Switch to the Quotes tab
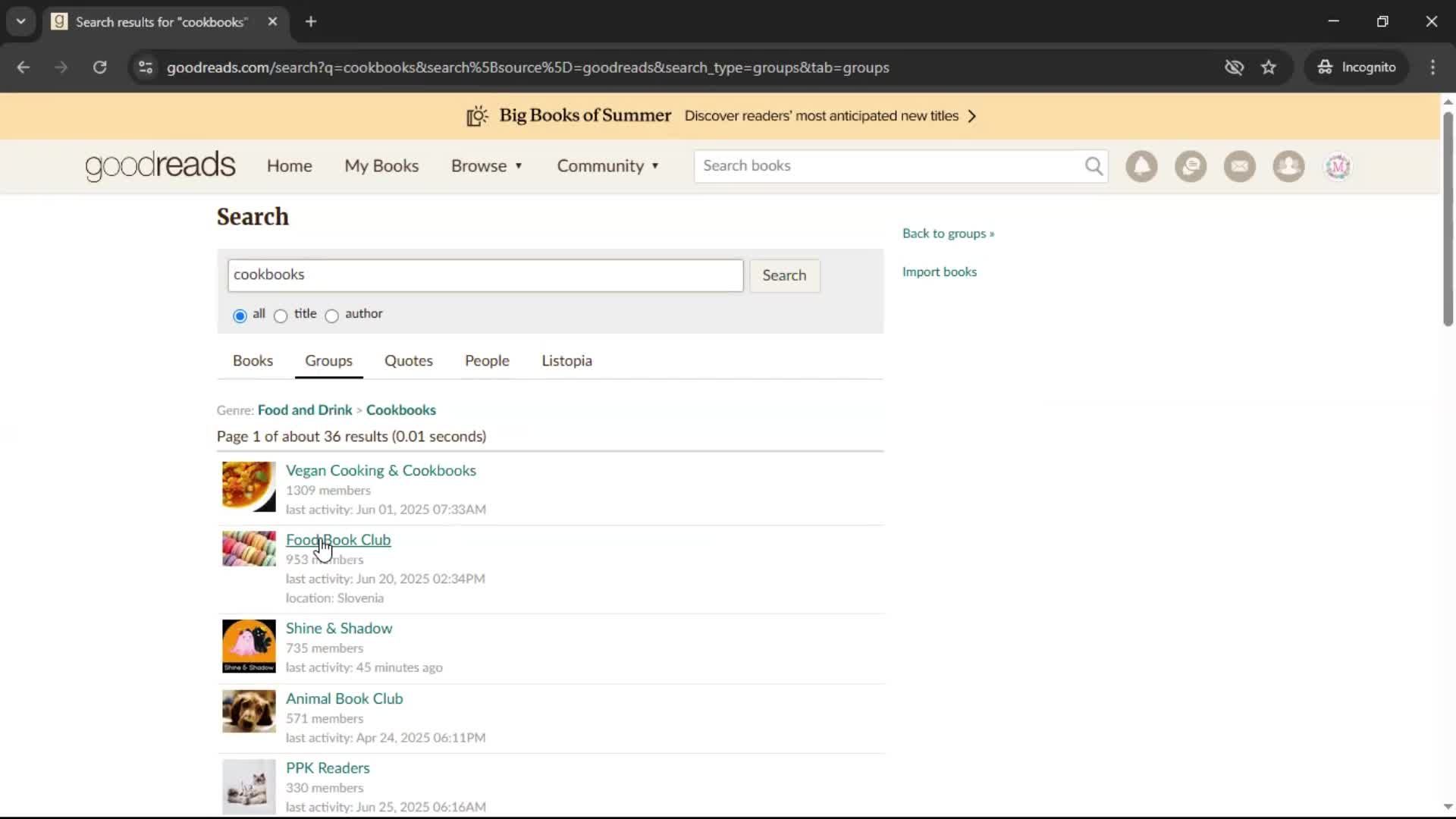This screenshot has height=819, width=1456. click(x=409, y=361)
